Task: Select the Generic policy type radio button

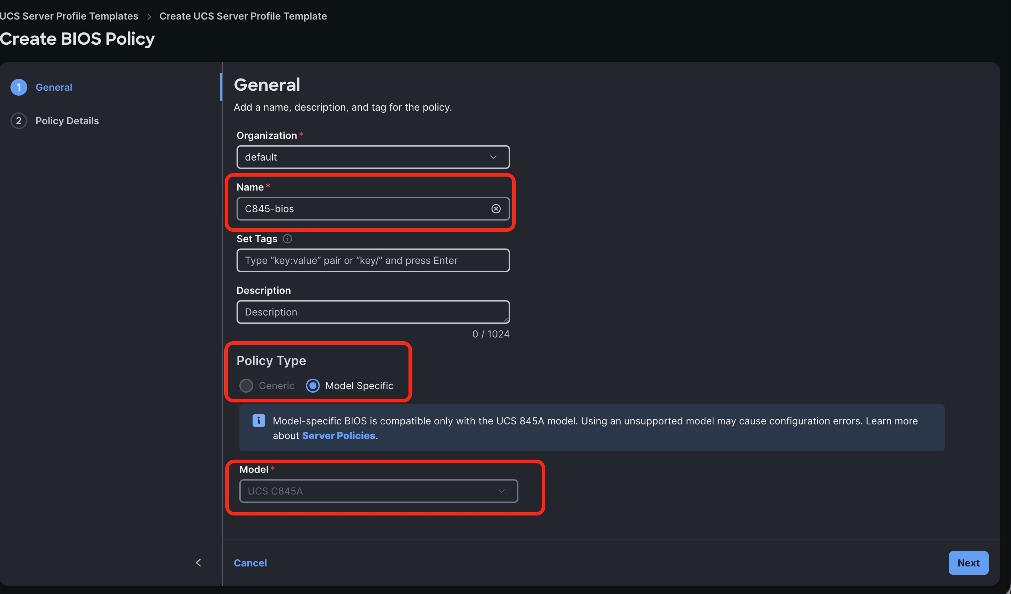Action: click(246, 386)
